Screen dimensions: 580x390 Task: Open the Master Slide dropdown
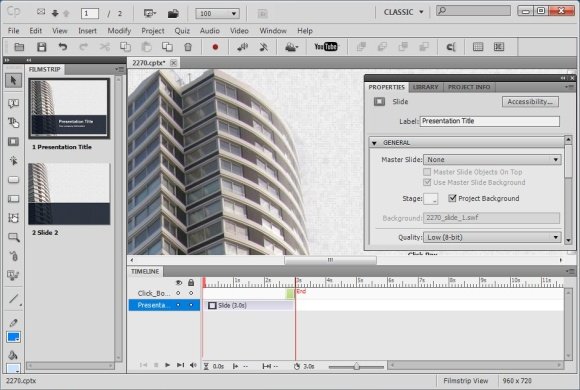pos(492,159)
